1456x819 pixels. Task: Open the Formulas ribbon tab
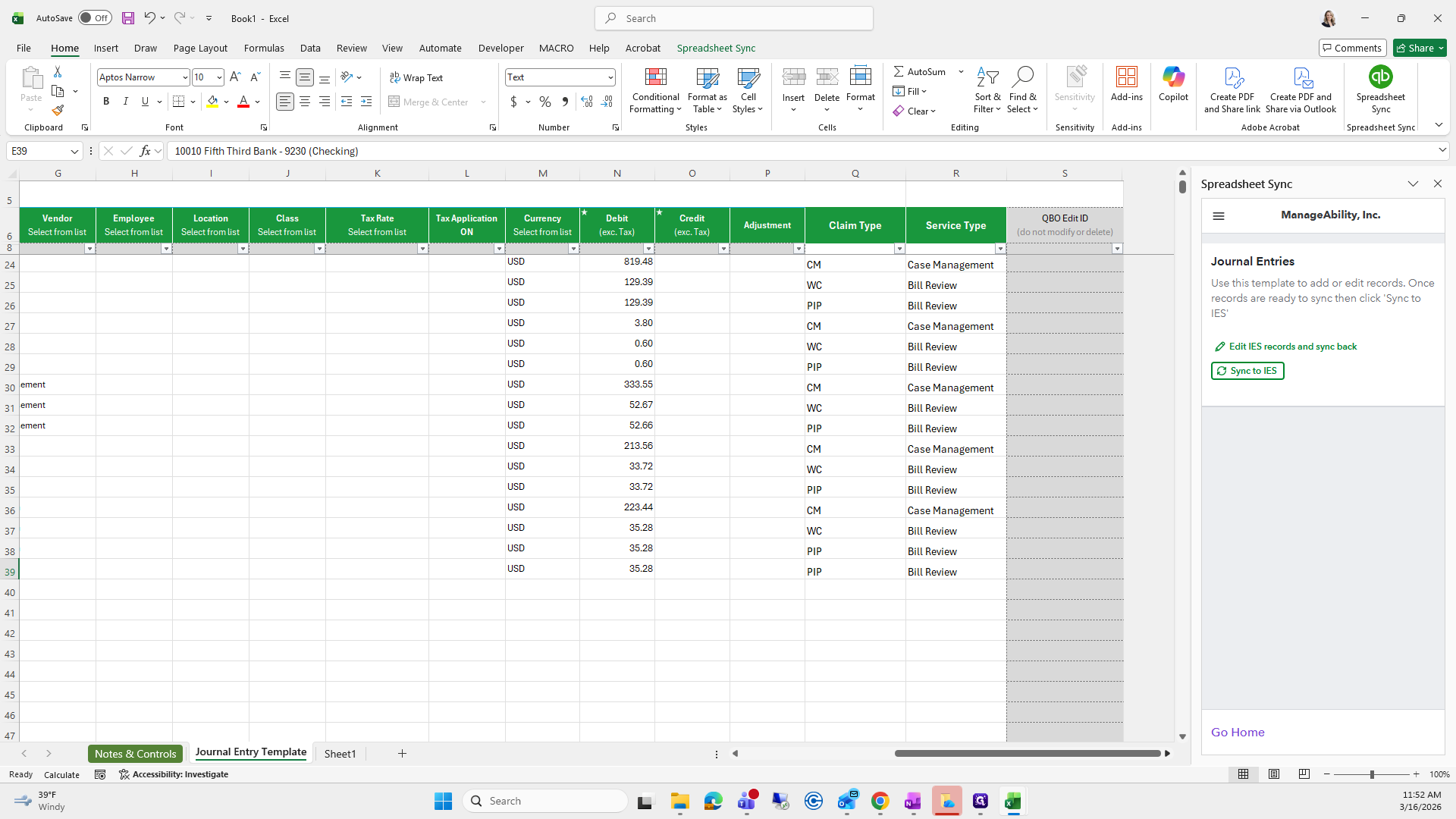click(264, 48)
